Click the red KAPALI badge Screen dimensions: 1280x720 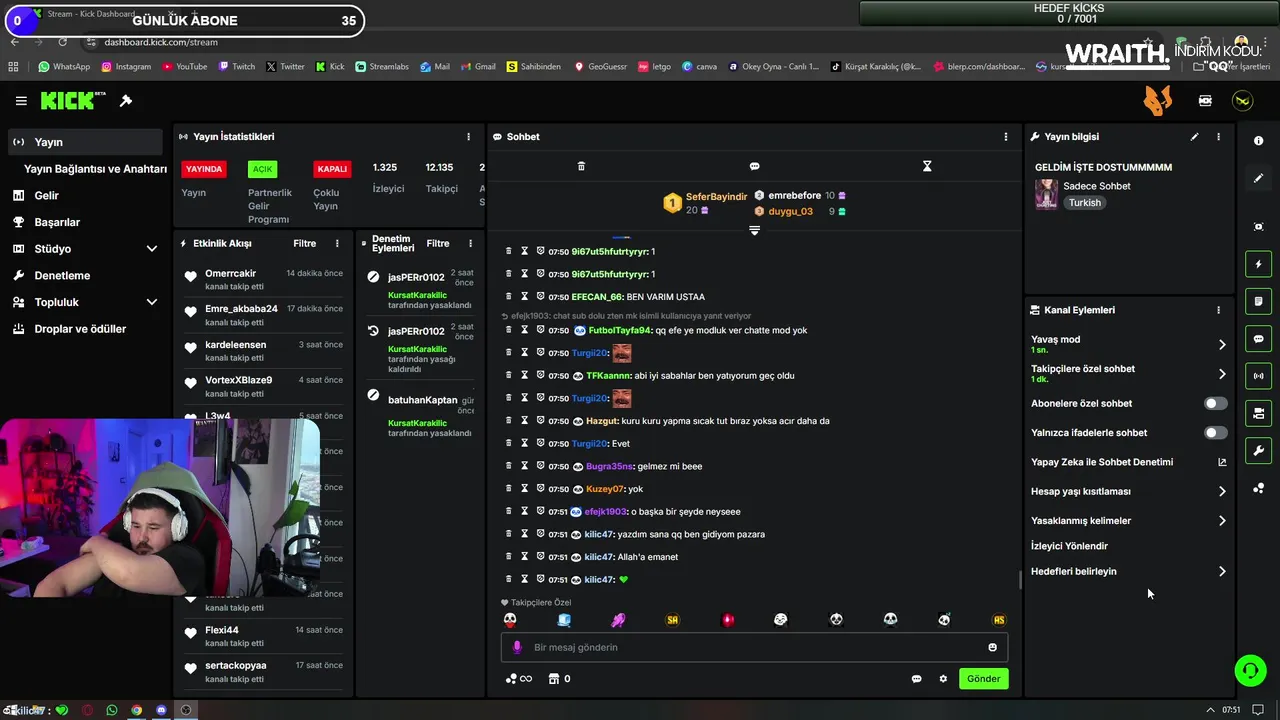(332, 169)
